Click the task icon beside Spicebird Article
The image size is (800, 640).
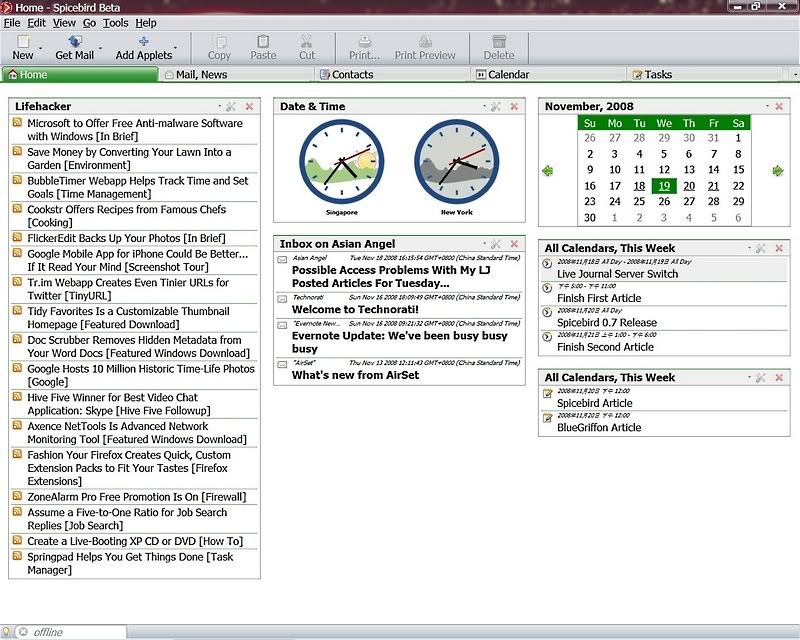point(547,393)
